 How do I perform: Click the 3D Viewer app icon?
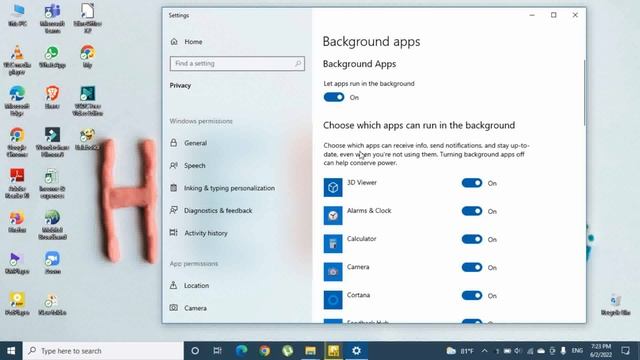pyautogui.click(x=333, y=187)
